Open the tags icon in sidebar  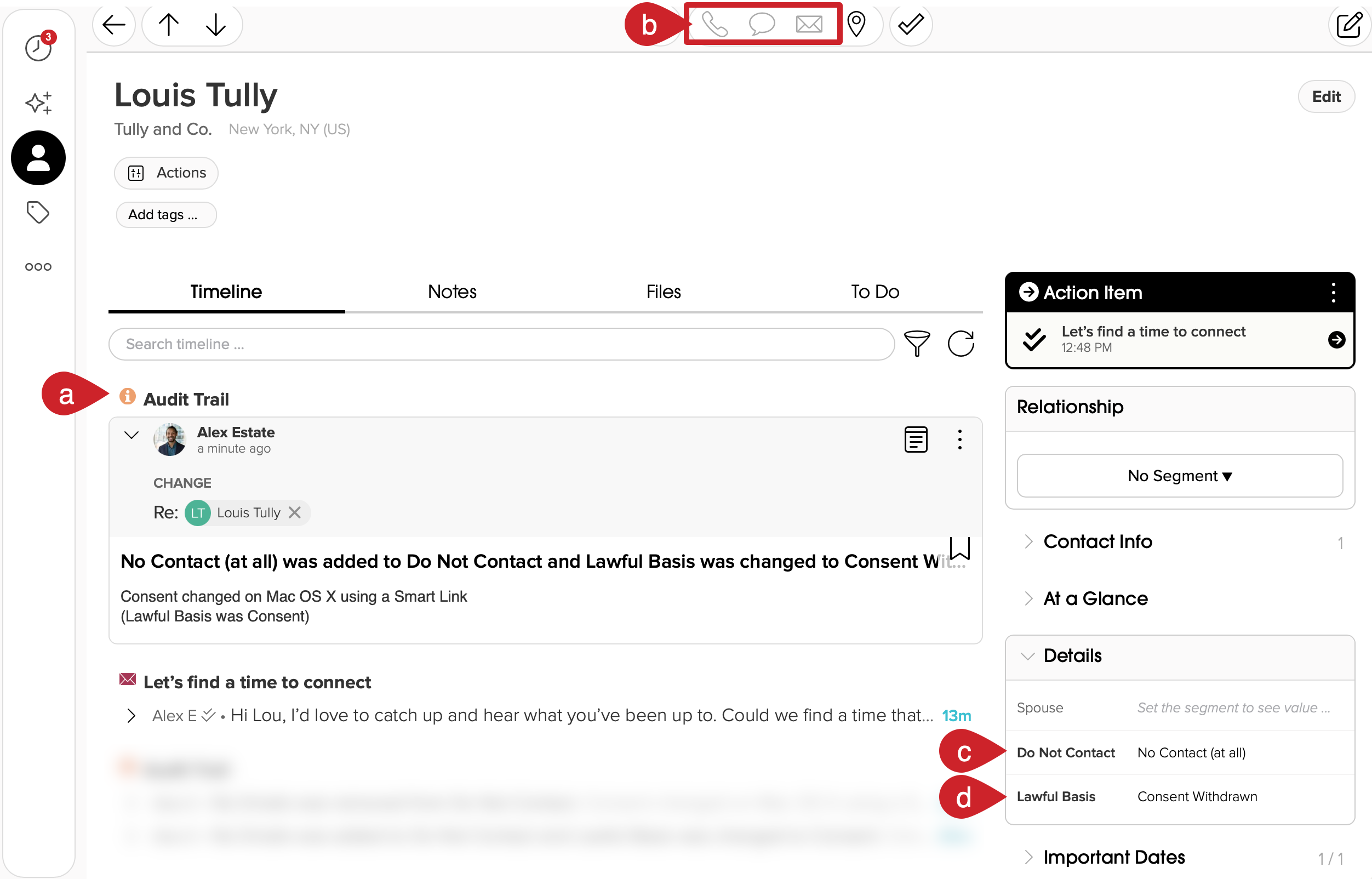[x=38, y=212]
